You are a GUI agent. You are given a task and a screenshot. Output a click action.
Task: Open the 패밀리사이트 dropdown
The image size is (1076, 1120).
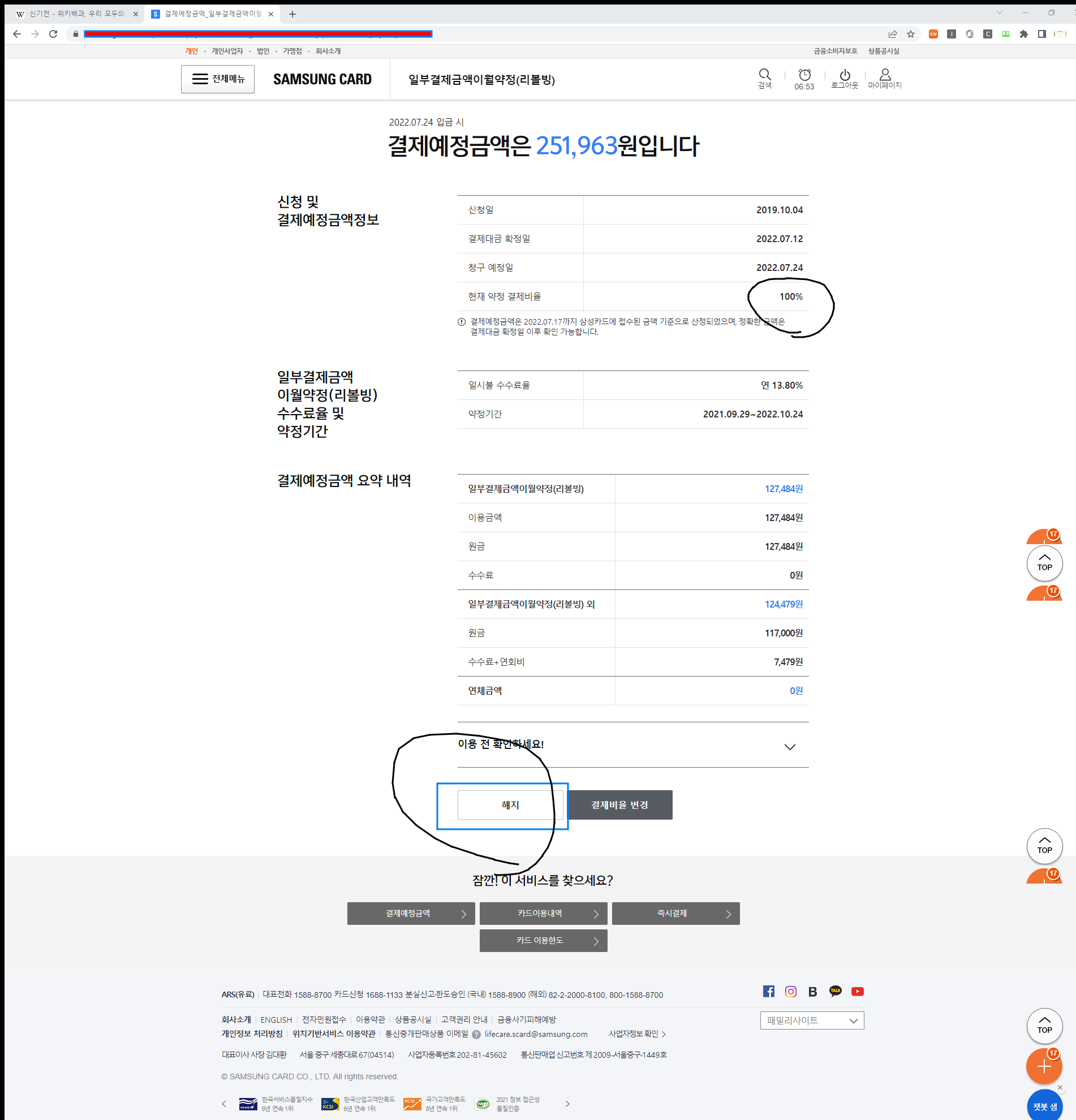pyautogui.click(x=812, y=1020)
